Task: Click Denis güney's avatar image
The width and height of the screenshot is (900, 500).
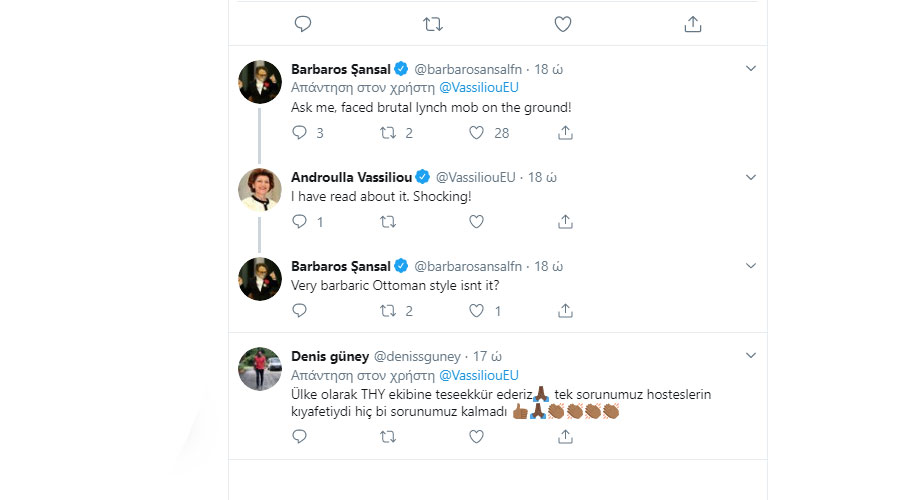Action: point(260,369)
